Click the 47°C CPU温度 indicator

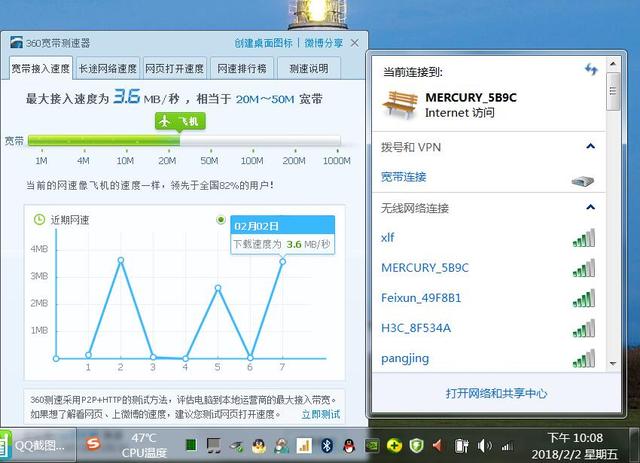pyautogui.click(x=144, y=445)
